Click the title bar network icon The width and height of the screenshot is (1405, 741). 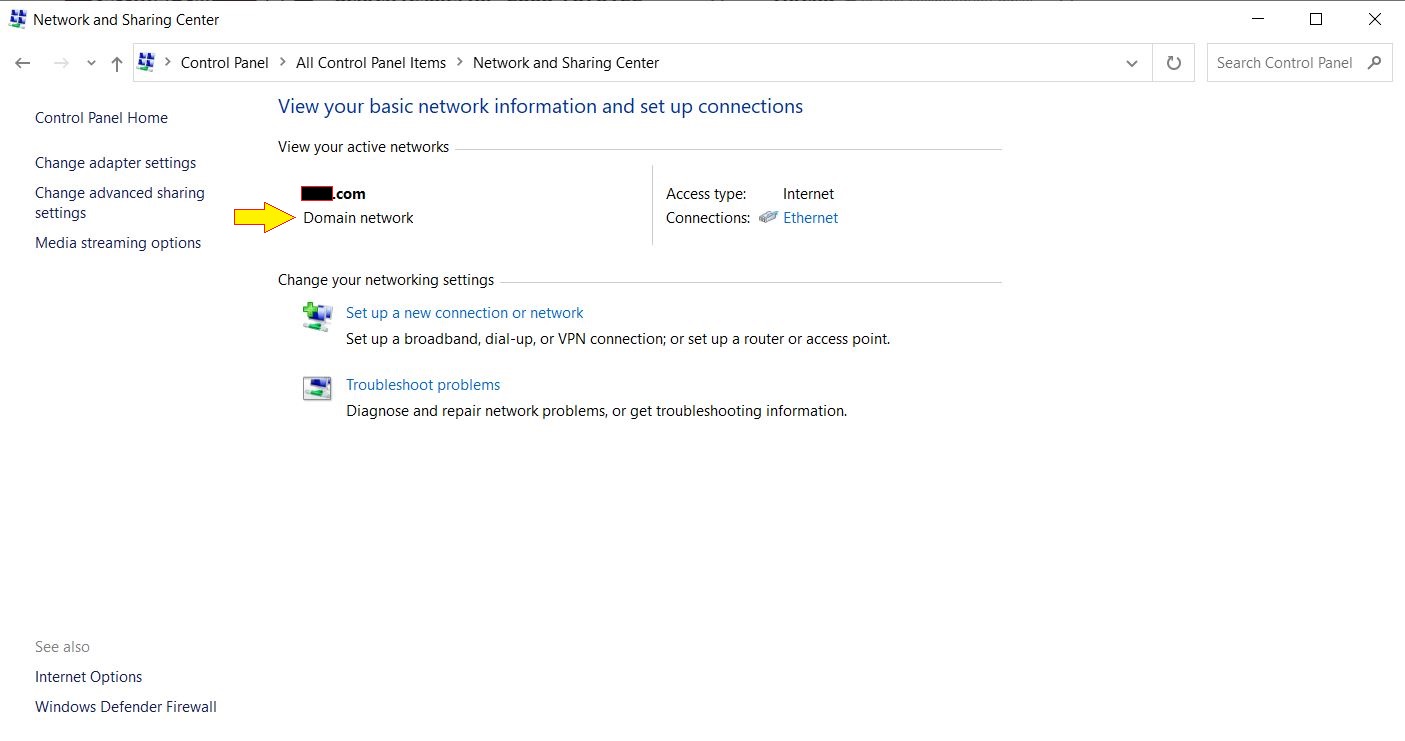coord(16,19)
